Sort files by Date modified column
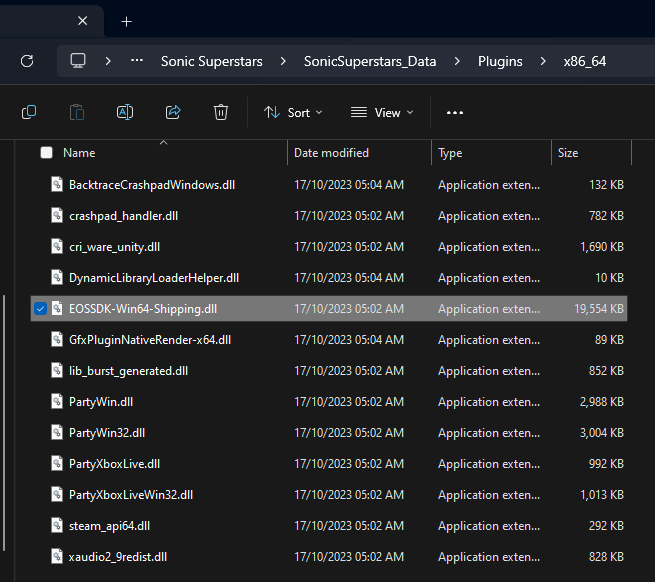 point(331,153)
